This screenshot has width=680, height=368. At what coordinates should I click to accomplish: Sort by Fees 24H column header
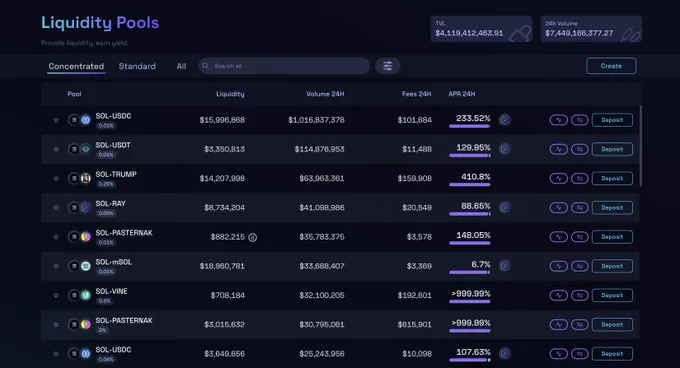[416, 94]
